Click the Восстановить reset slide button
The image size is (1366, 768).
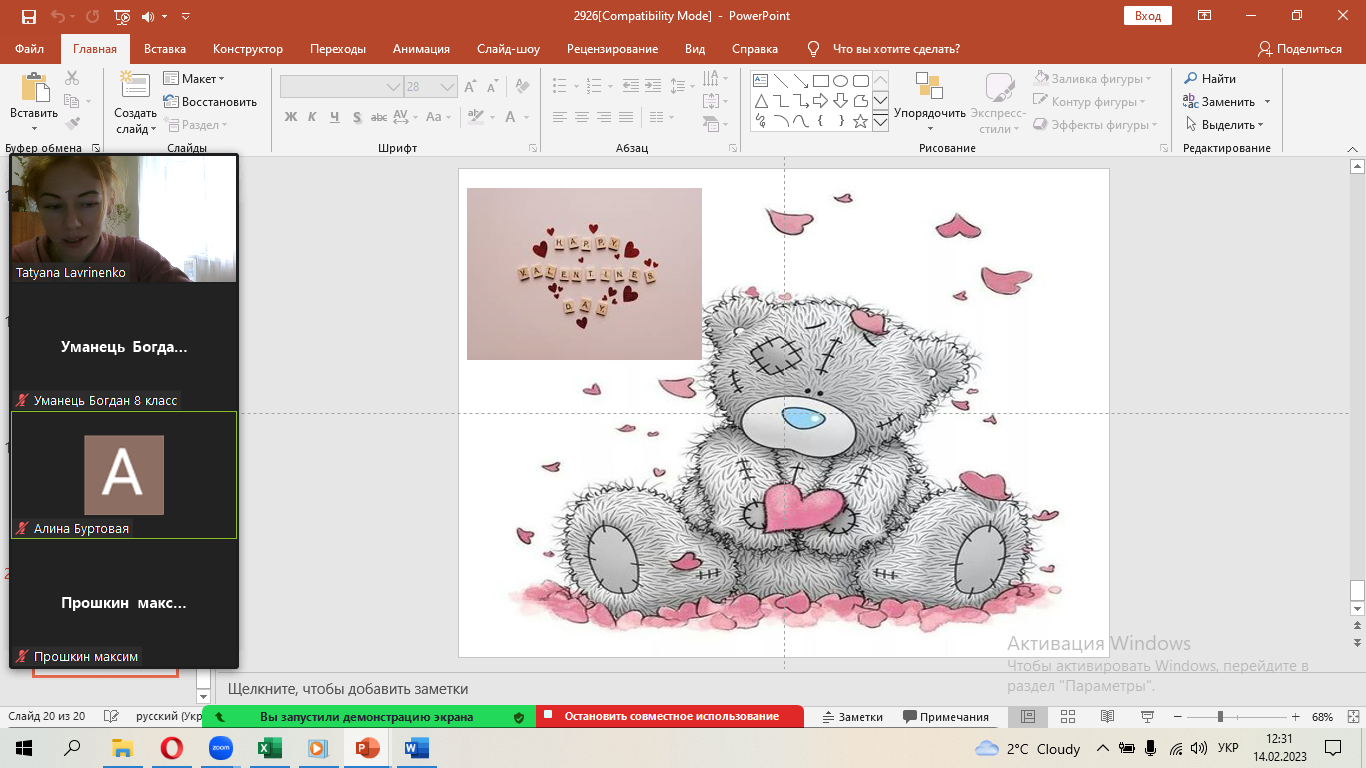(x=210, y=102)
